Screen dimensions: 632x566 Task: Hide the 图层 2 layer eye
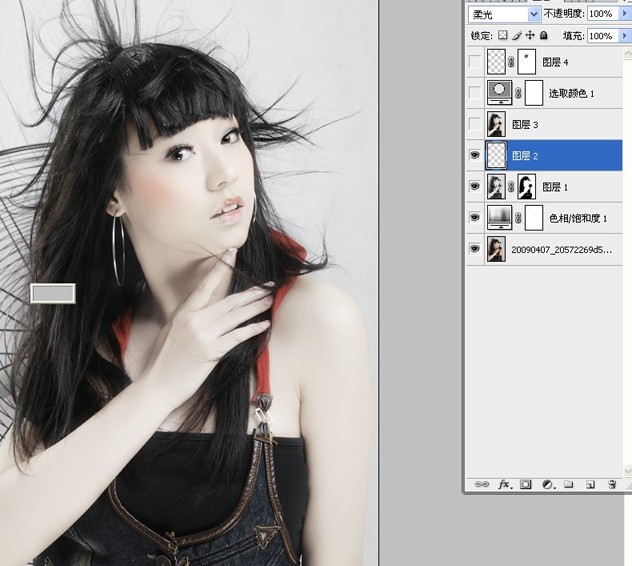coord(475,155)
